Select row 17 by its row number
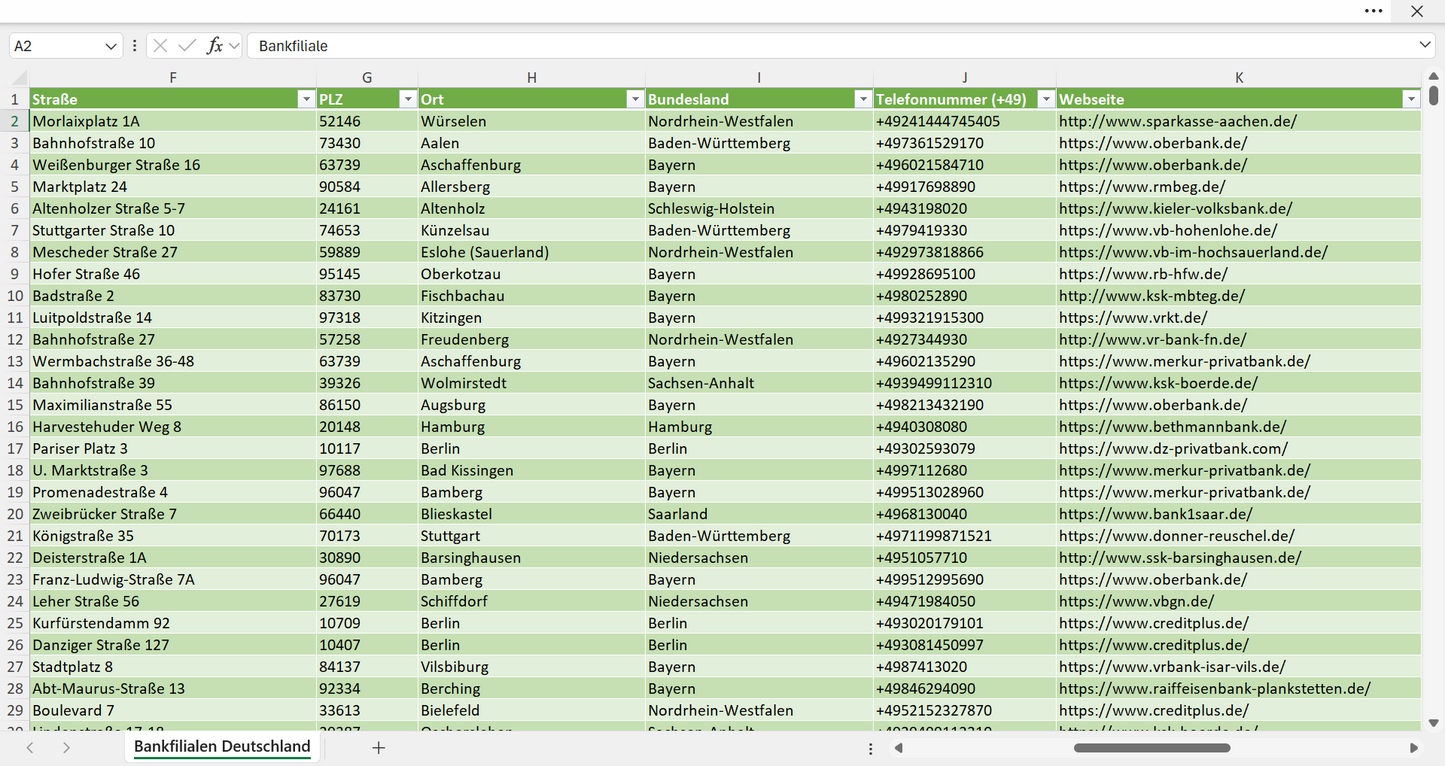 click(x=15, y=448)
